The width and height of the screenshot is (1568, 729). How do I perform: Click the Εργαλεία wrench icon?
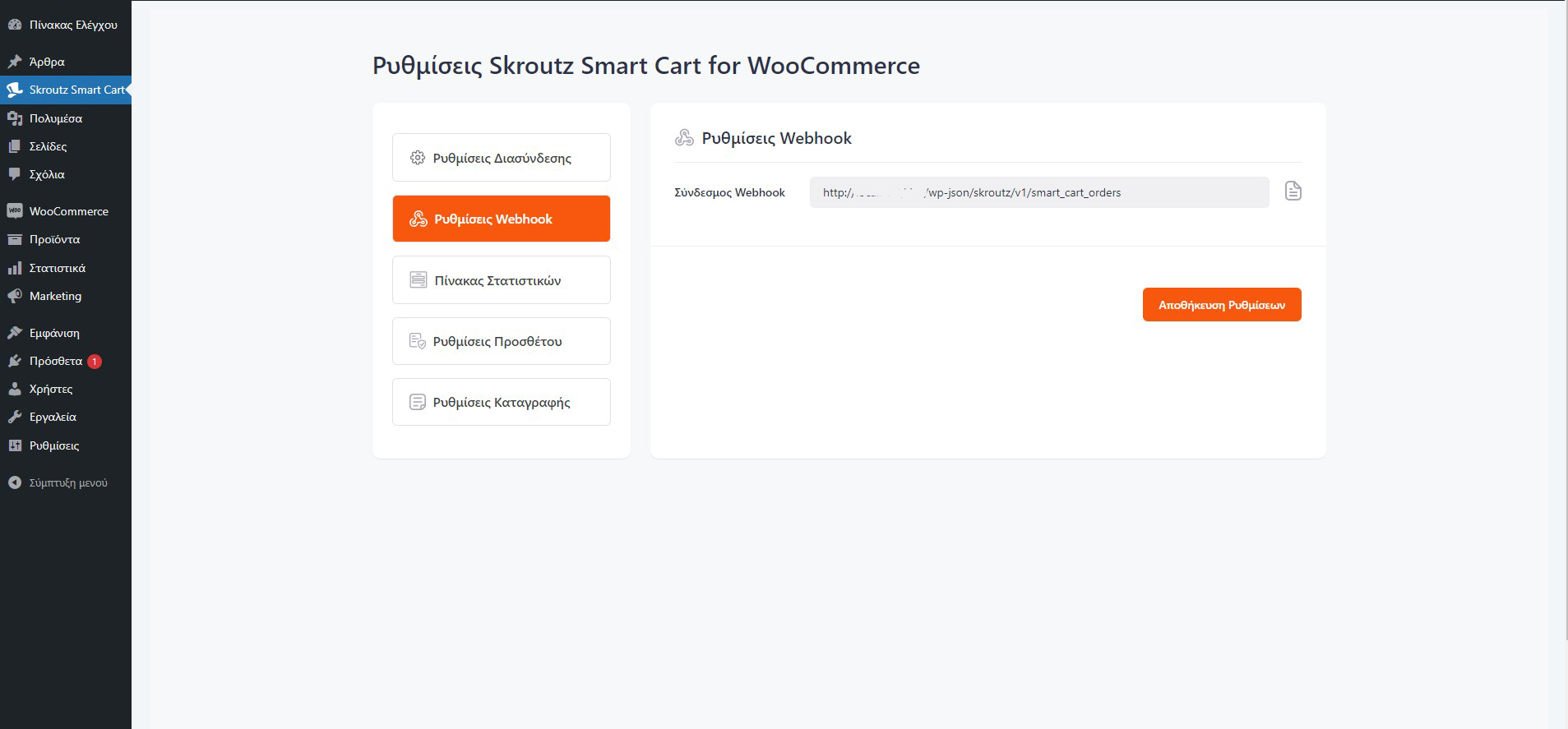pyautogui.click(x=14, y=417)
